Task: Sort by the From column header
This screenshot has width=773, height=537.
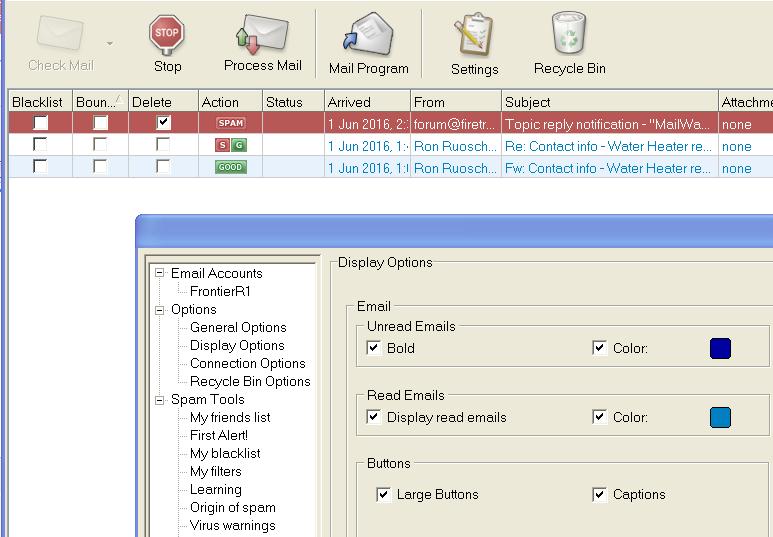Action: 456,102
